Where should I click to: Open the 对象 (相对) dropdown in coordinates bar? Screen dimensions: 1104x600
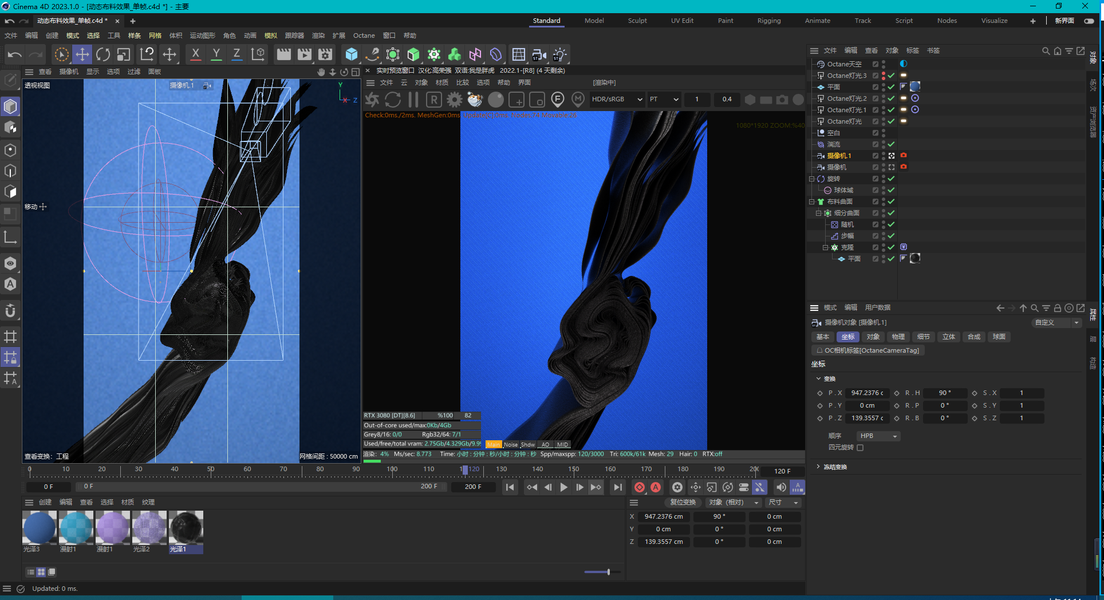tap(732, 503)
